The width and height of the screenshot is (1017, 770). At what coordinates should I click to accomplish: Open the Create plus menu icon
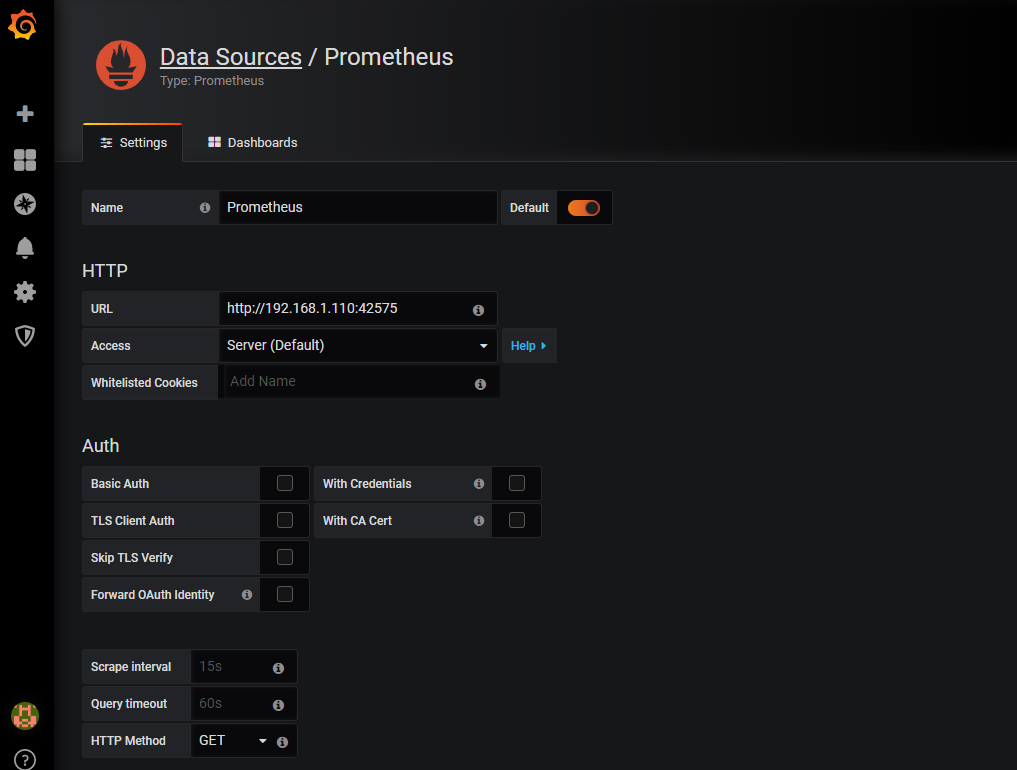pos(25,114)
